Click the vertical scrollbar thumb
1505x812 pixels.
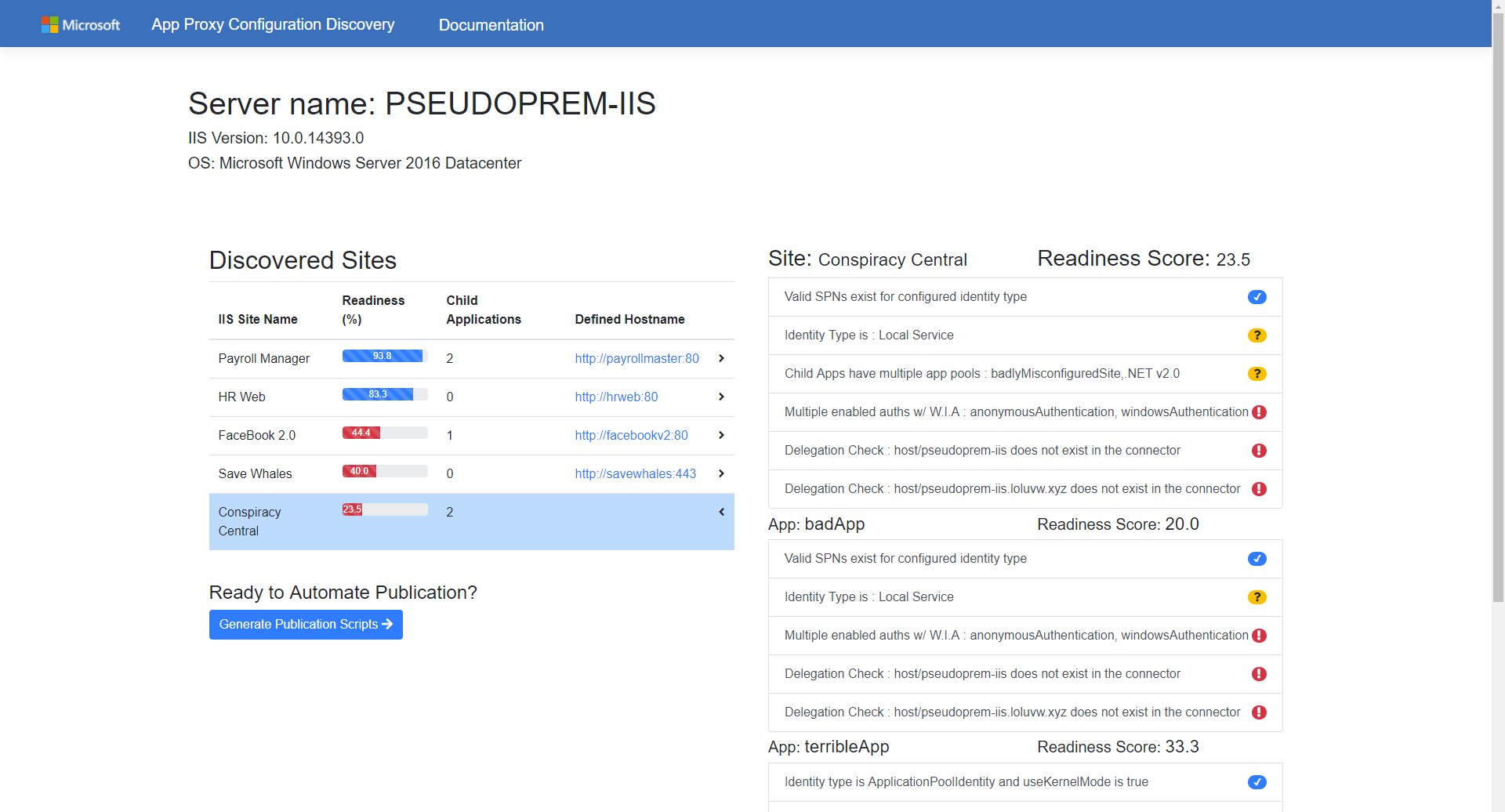(x=1498, y=308)
